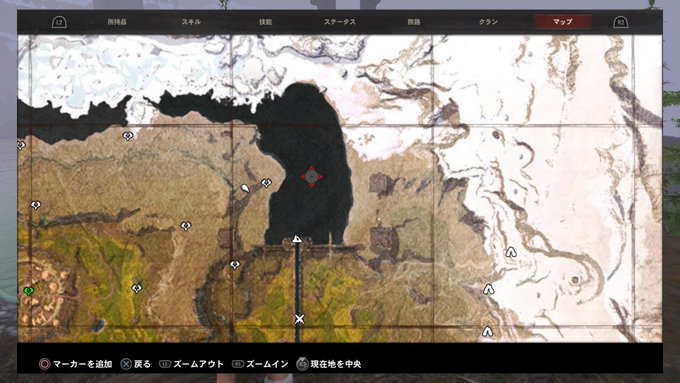Select the marker on the far-left edge above the green zone
The image size is (680, 383).
coord(36,205)
